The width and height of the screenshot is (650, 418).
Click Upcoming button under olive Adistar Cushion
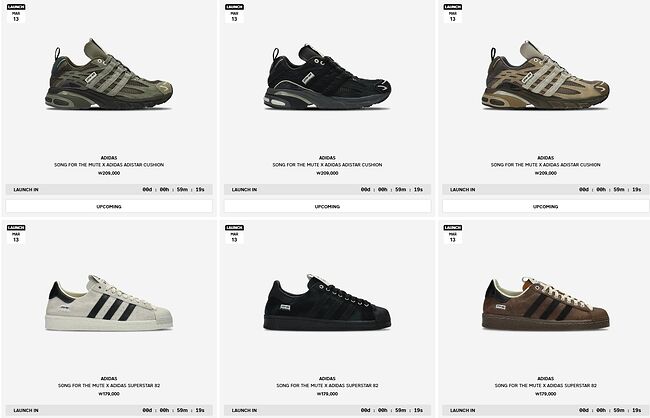(x=109, y=206)
